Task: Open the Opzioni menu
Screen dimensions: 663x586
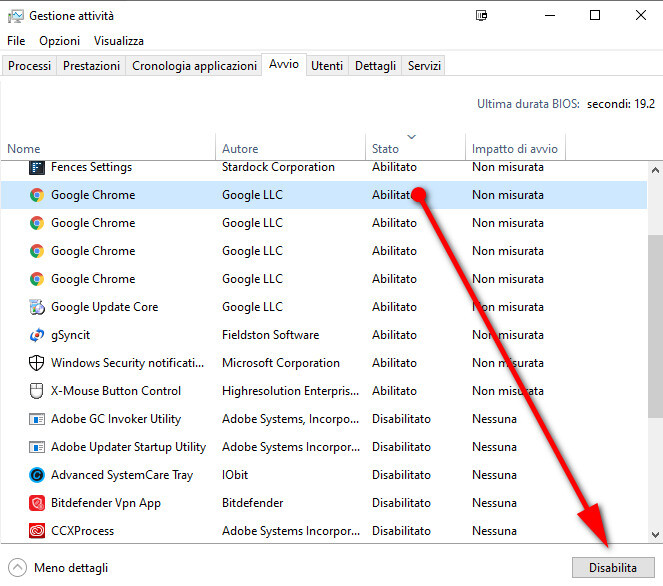Action: tap(60, 41)
